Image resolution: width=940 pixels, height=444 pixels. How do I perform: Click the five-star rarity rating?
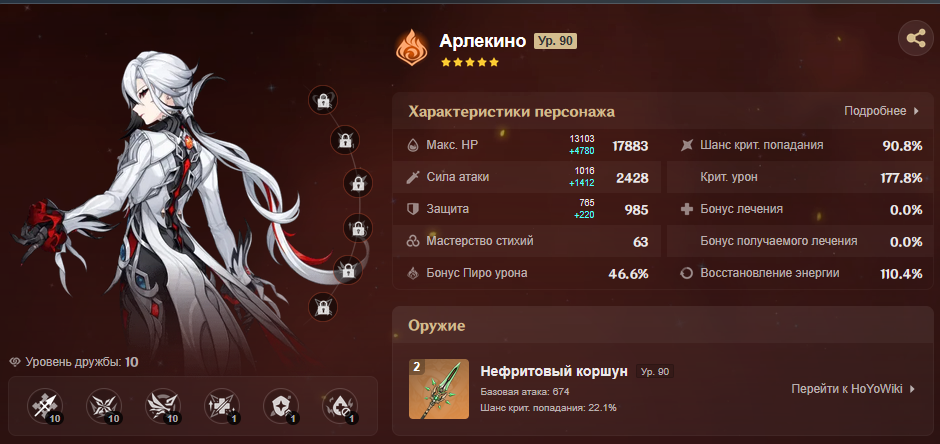470,62
